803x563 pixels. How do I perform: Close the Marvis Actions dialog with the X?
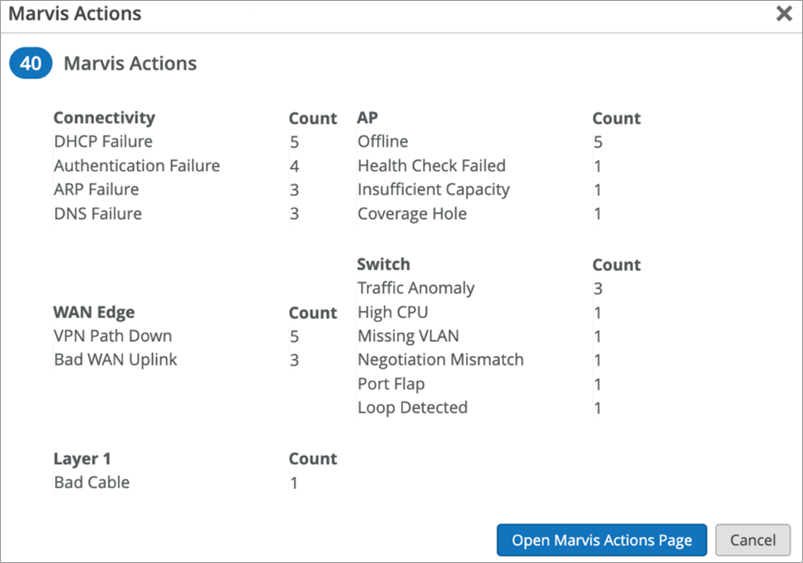point(784,14)
